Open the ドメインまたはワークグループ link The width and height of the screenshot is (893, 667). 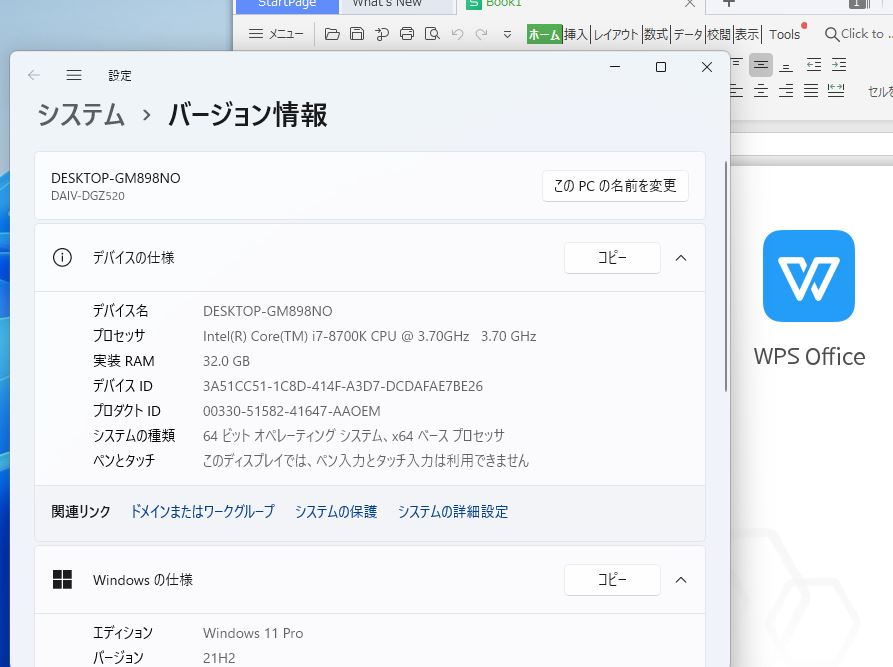[x=203, y=511]
